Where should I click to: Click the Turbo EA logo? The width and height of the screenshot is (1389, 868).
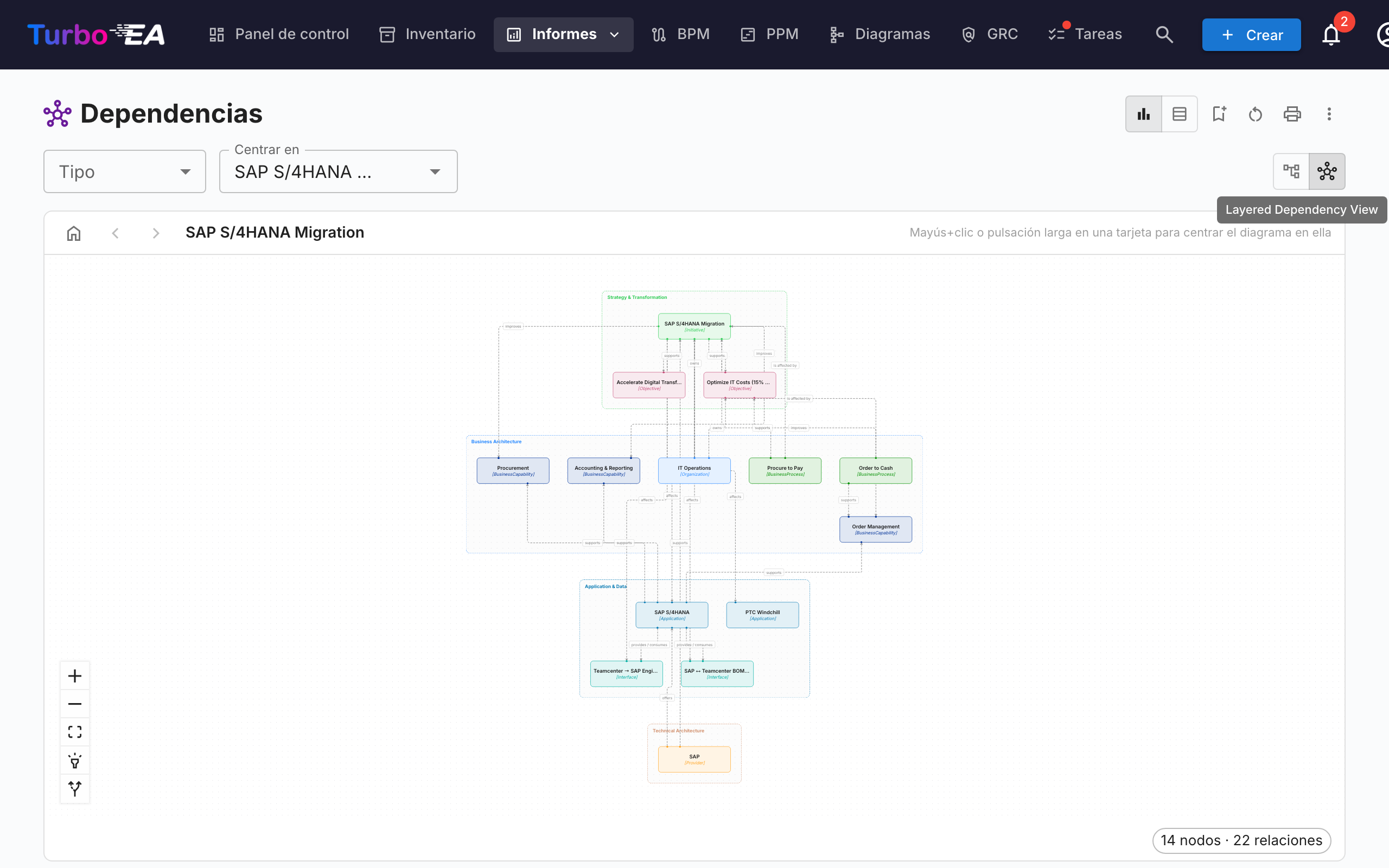(96, 34)
